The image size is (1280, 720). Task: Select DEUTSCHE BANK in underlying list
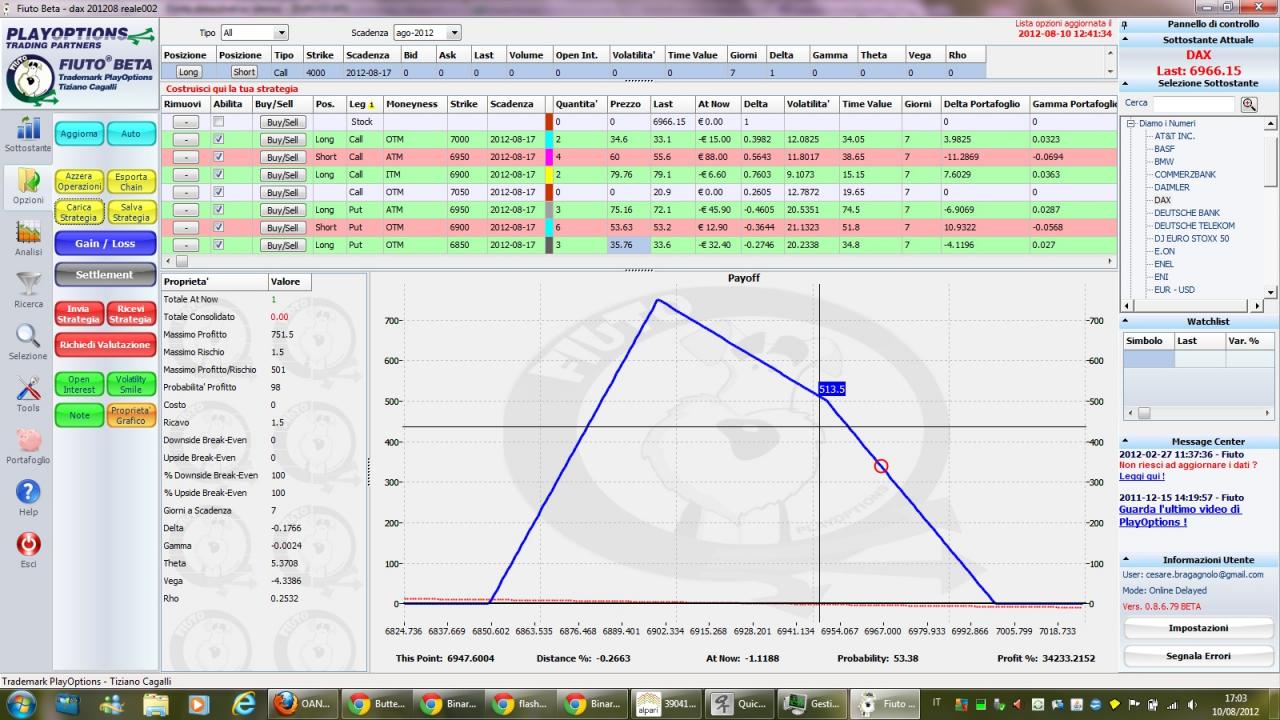click(1186, 213)
